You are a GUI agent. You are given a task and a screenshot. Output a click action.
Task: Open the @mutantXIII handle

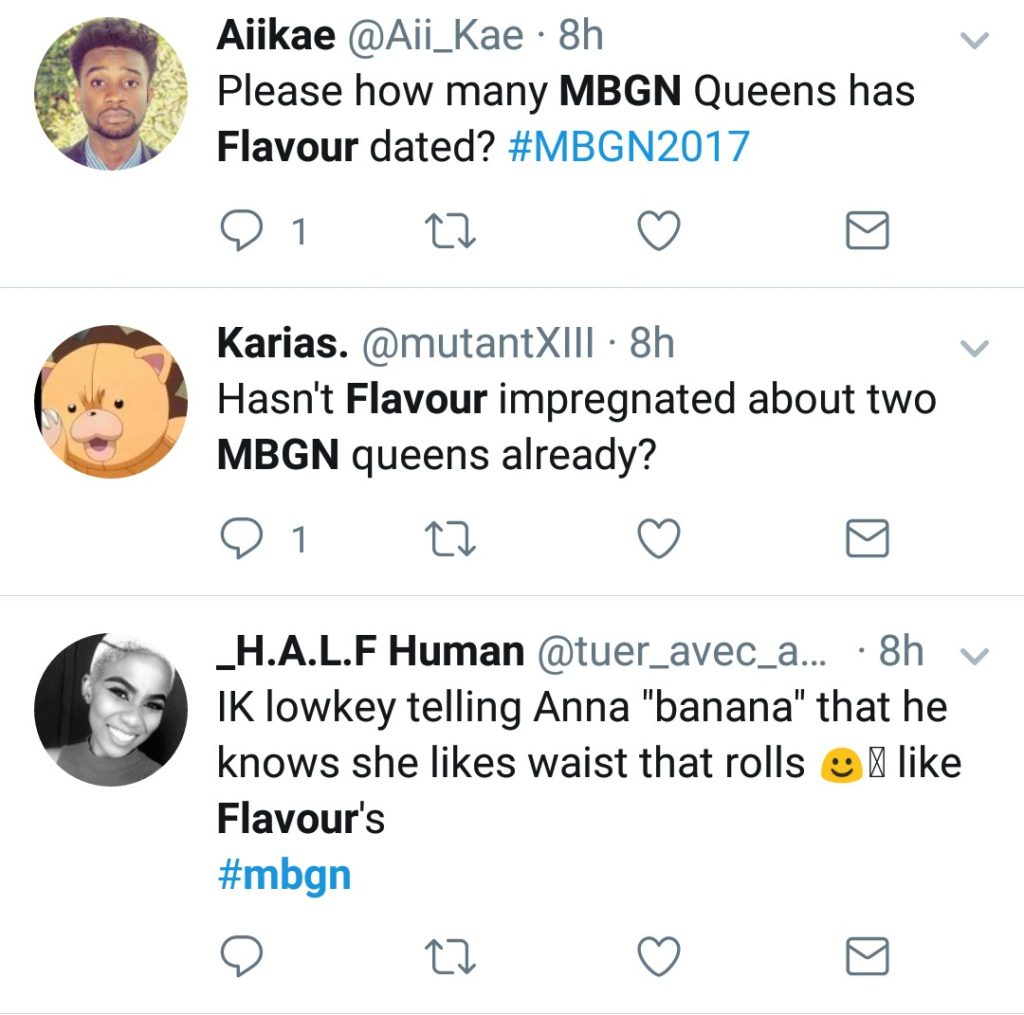[x=476, y=345]
